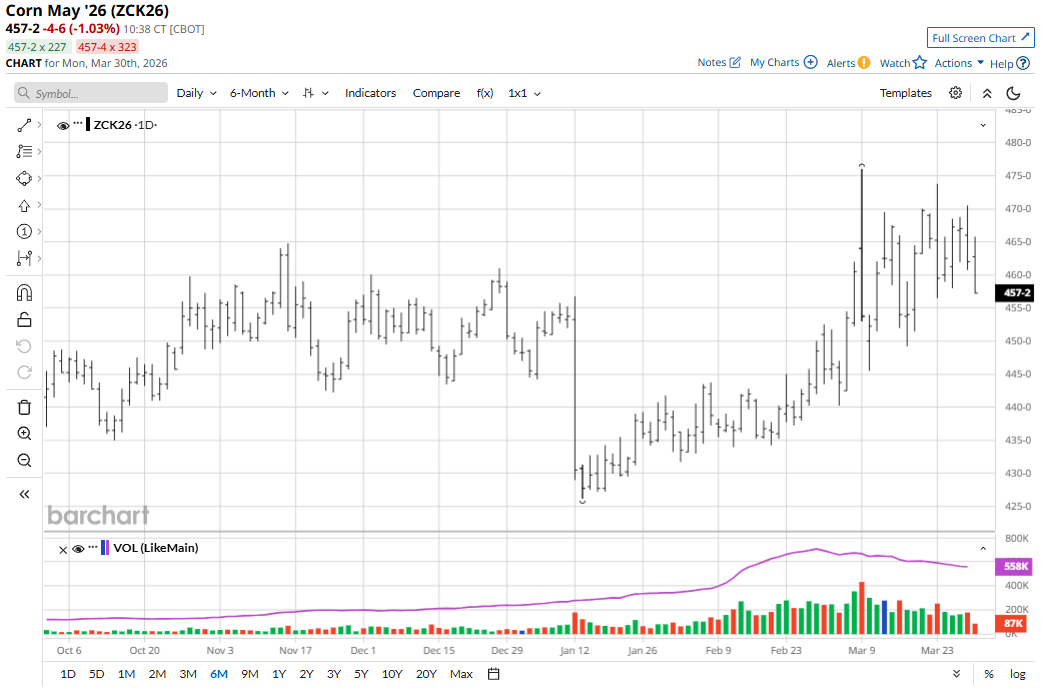
Task: Open the Fibonacci retracement tools
Action: click(24, 152)
